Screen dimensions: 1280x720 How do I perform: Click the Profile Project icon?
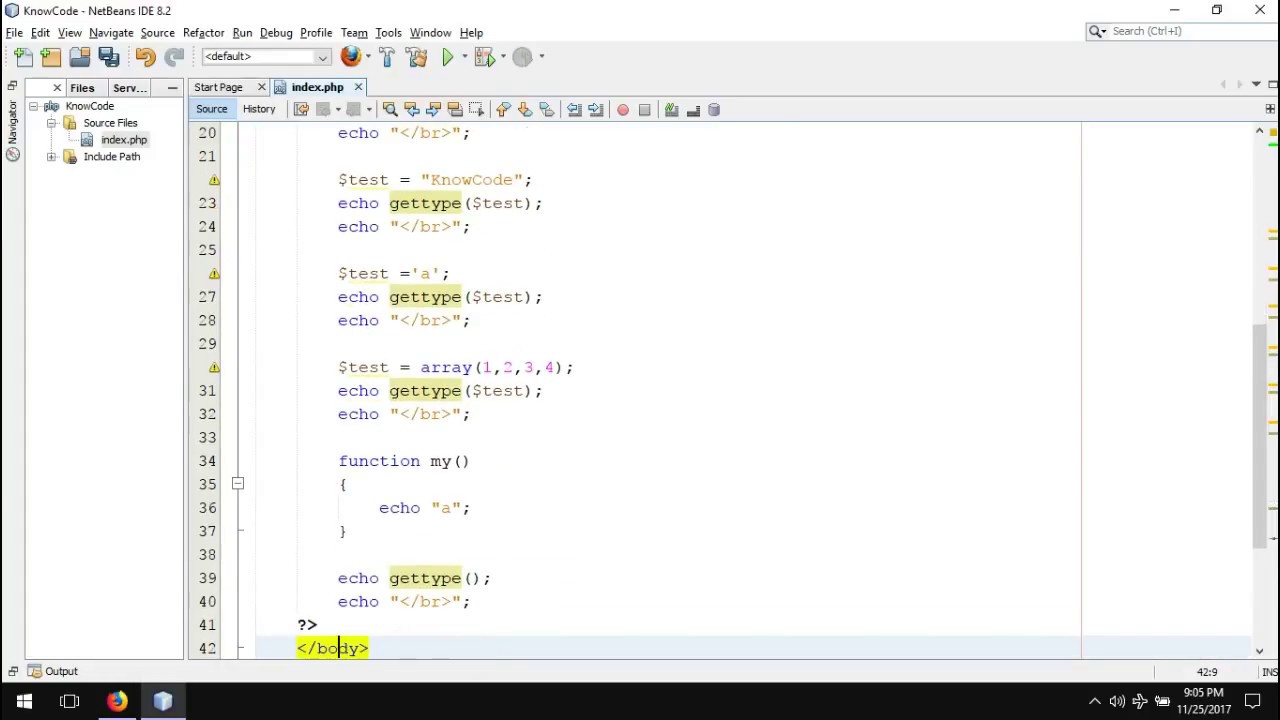(x=522, y=57)
